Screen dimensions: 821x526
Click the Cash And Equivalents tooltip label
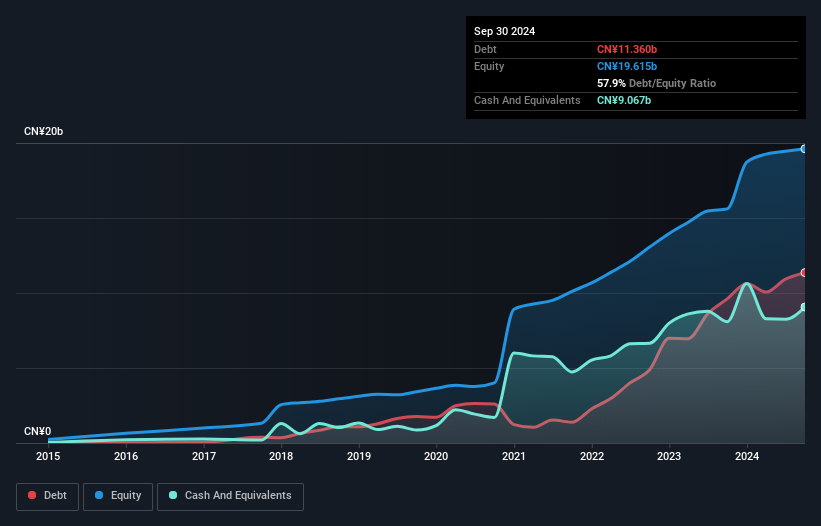tap(527, 100)
